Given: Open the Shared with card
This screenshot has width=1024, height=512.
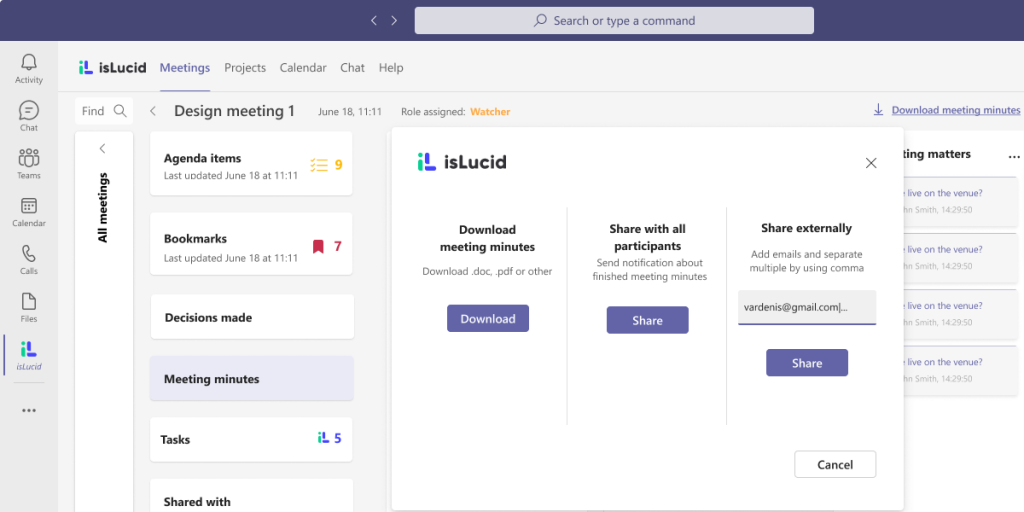Looking at the screenshot, I should click(251, 496).
